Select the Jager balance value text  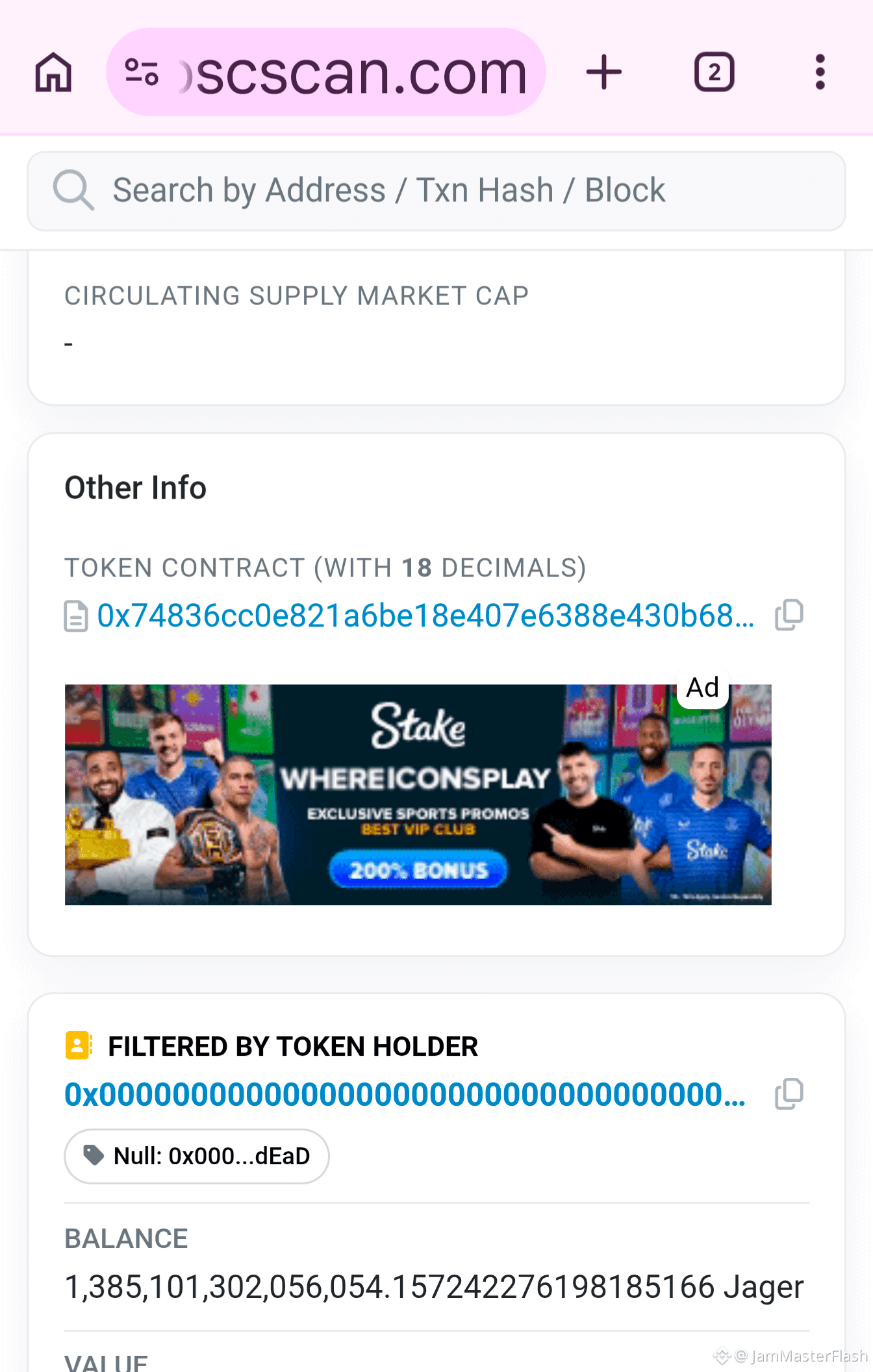coord(434,1286)
